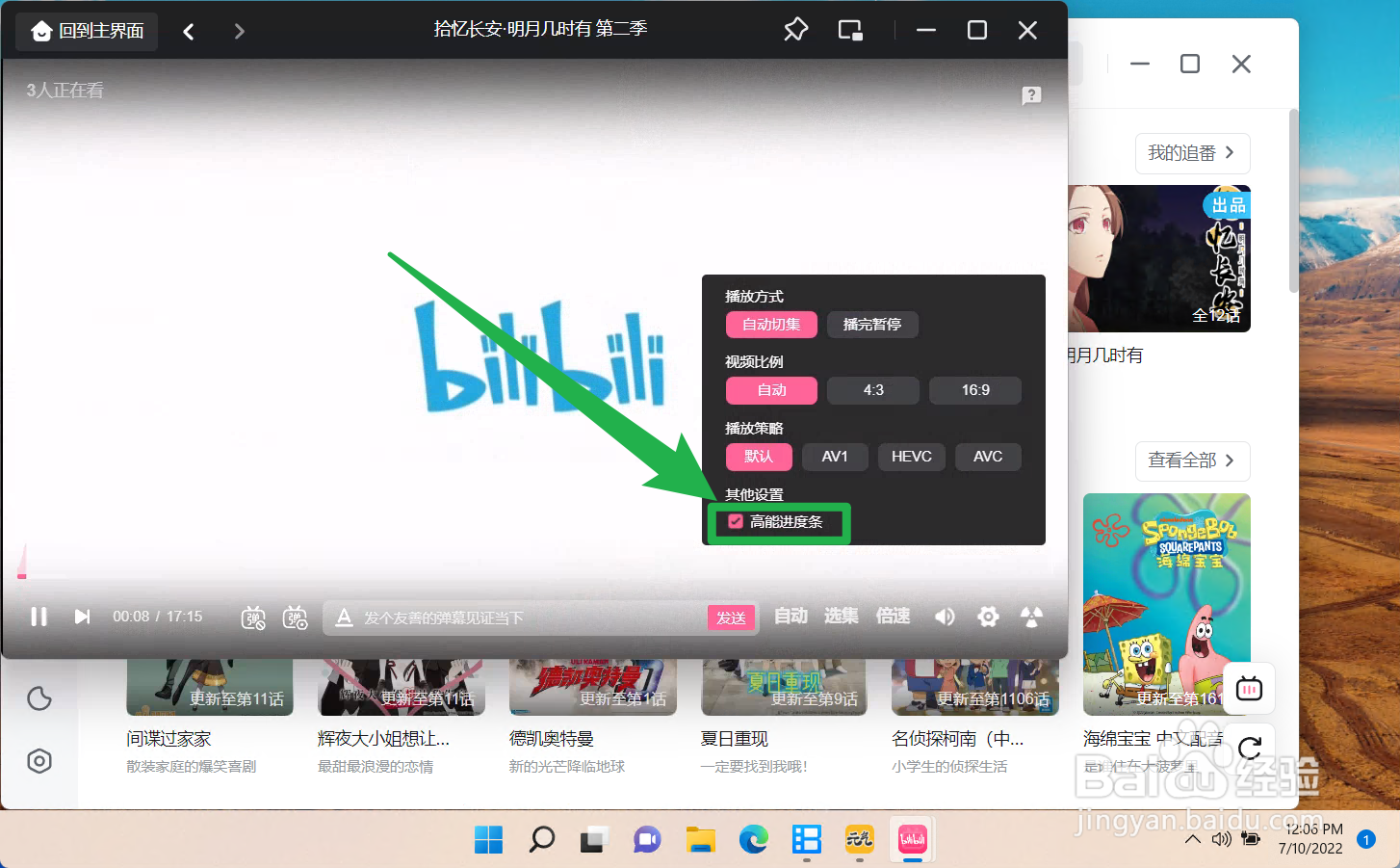Select 自动切集 playback mode
Viewport: 1400px width, 868px height.
(771, 325)
